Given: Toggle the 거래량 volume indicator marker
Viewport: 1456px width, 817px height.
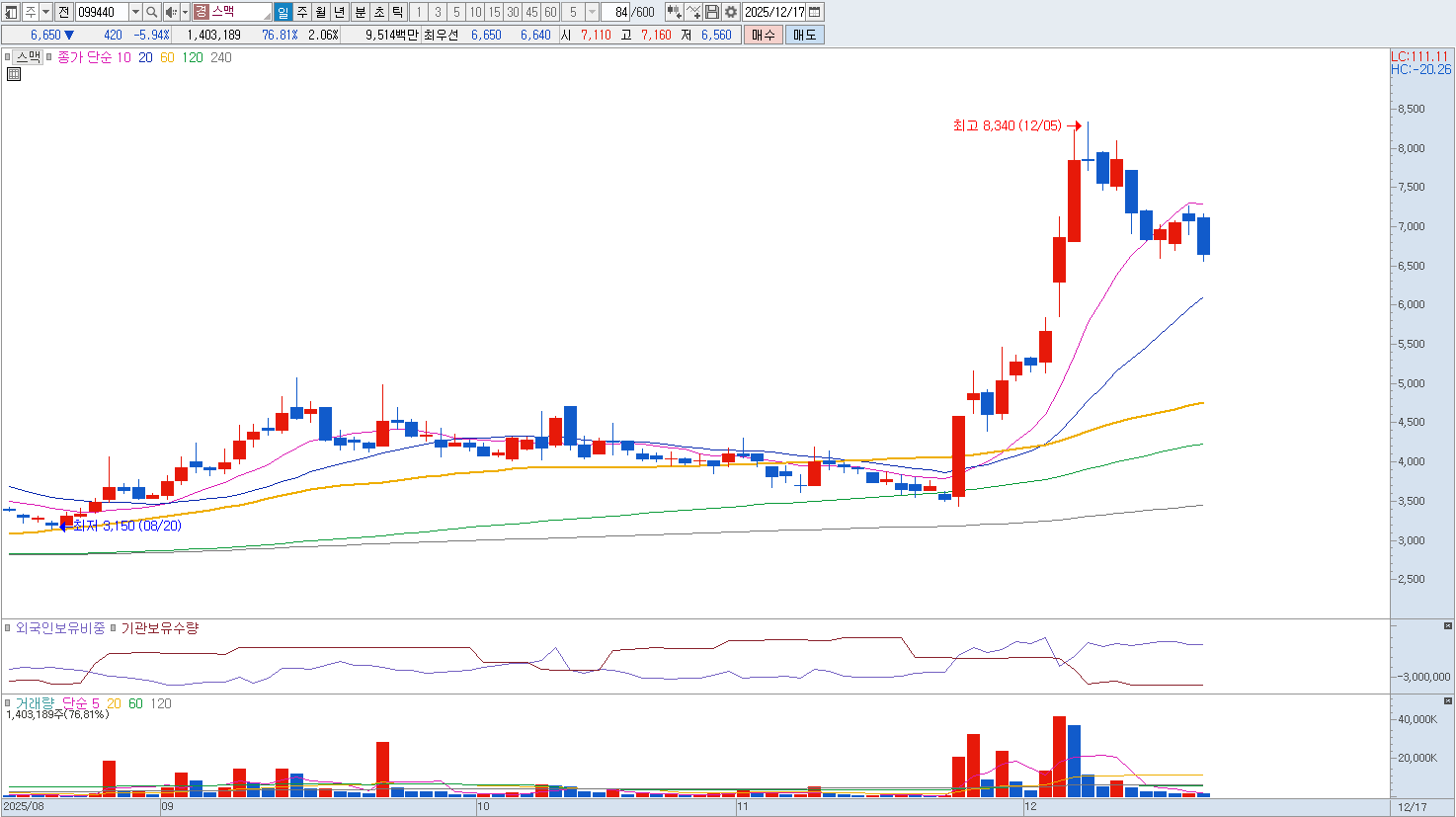Looking at the screenshot, I should click(8, 703).
